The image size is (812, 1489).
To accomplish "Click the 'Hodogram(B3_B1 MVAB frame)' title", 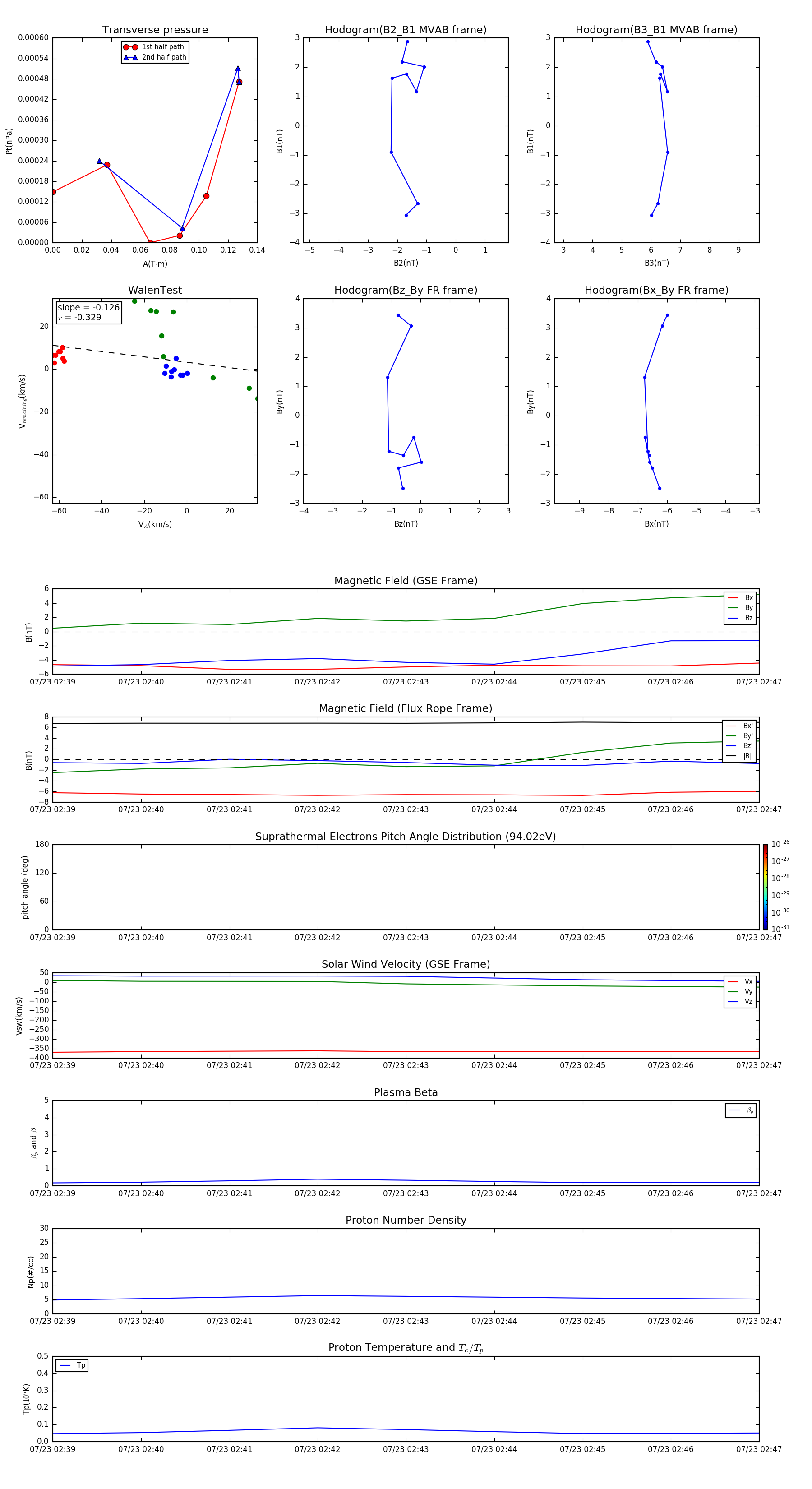I will pos(656,30).
